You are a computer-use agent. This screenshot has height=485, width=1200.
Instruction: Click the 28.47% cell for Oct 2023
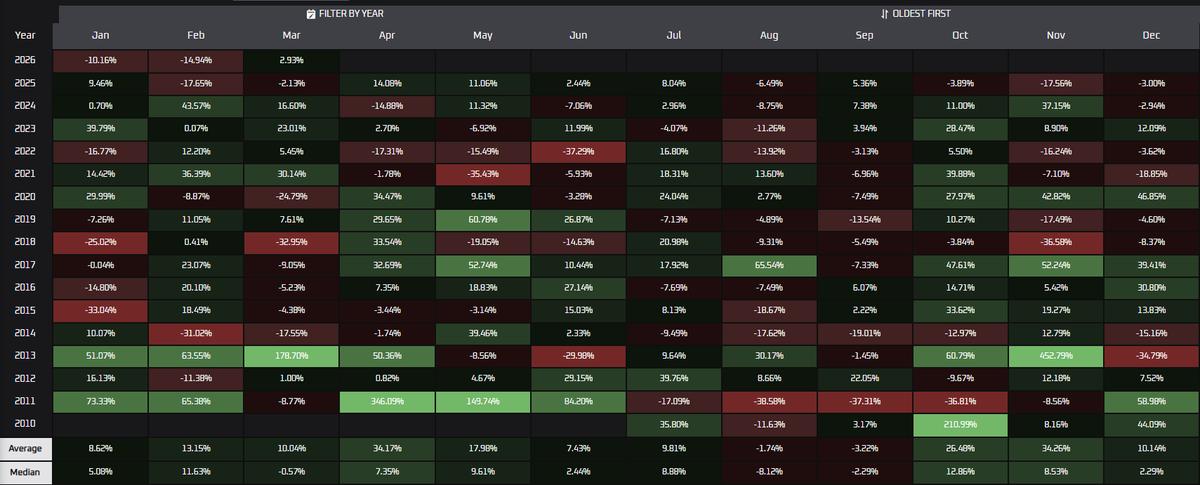coord(961,128)
